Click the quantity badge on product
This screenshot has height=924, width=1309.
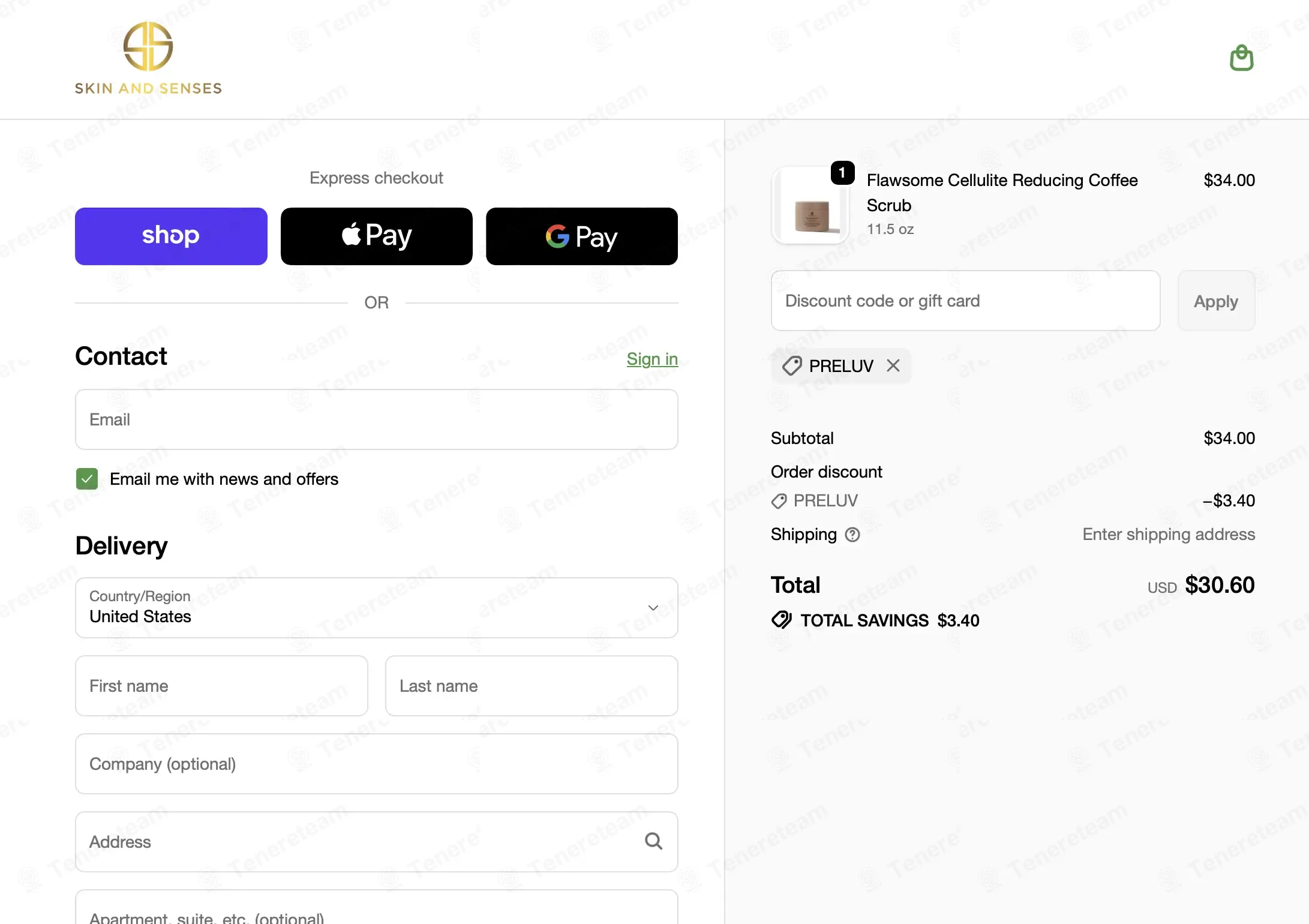tap(842, 173)
